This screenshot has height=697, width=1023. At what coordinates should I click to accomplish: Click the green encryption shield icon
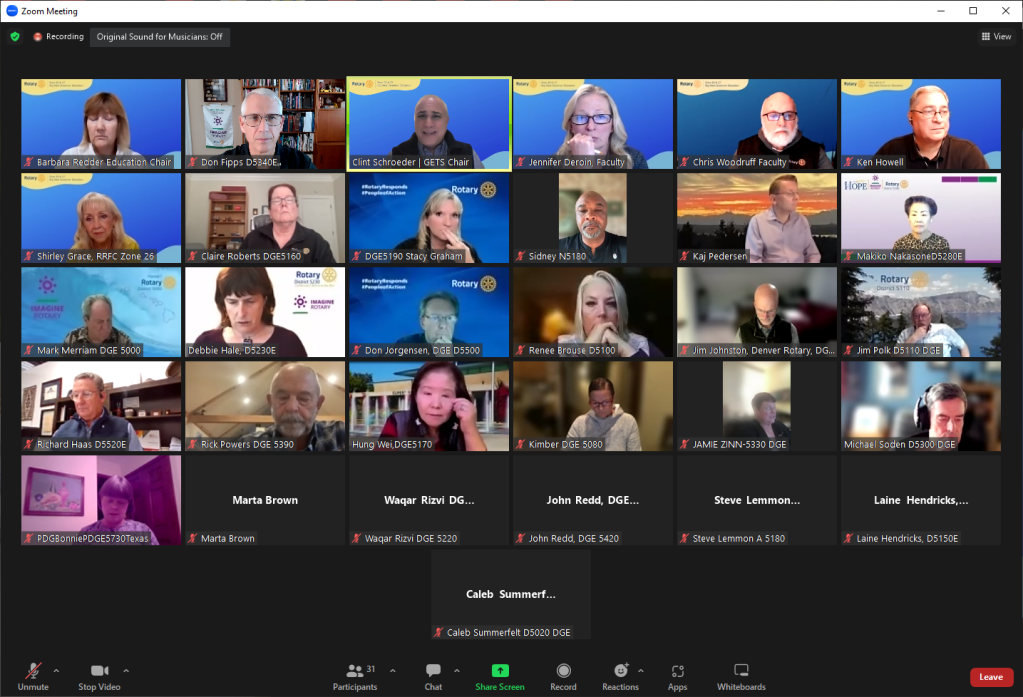15,37
